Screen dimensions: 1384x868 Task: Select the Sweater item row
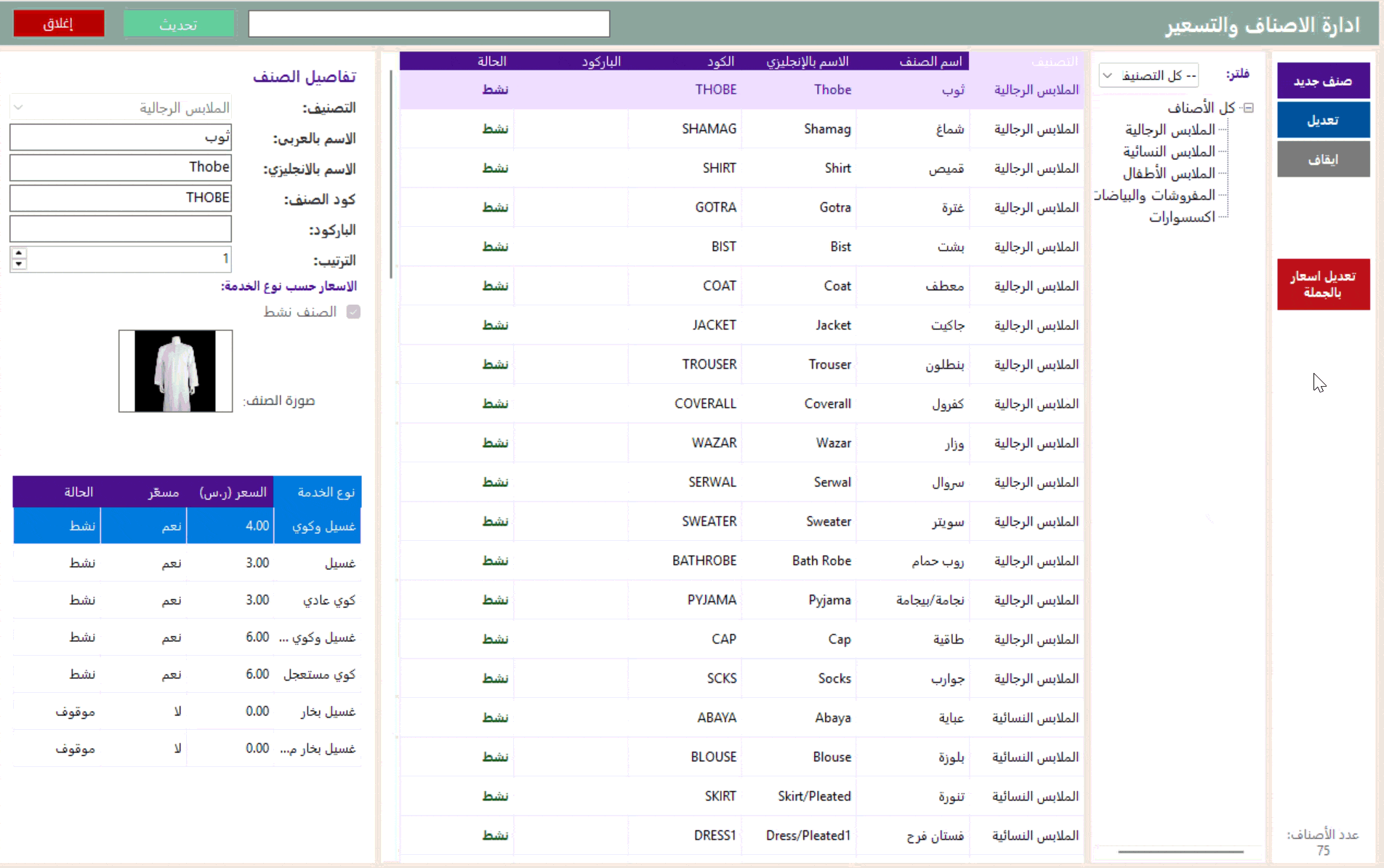(x=741, y=521)
